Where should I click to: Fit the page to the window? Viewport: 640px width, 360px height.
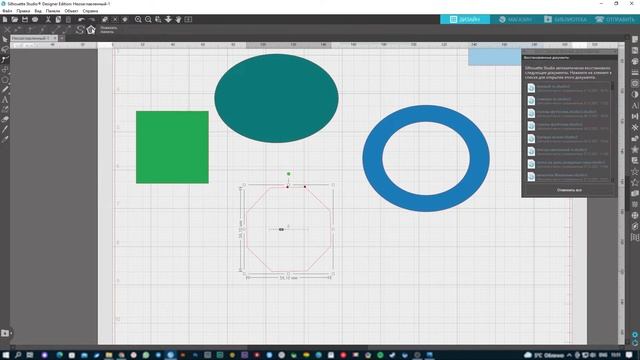pos(188,19)
